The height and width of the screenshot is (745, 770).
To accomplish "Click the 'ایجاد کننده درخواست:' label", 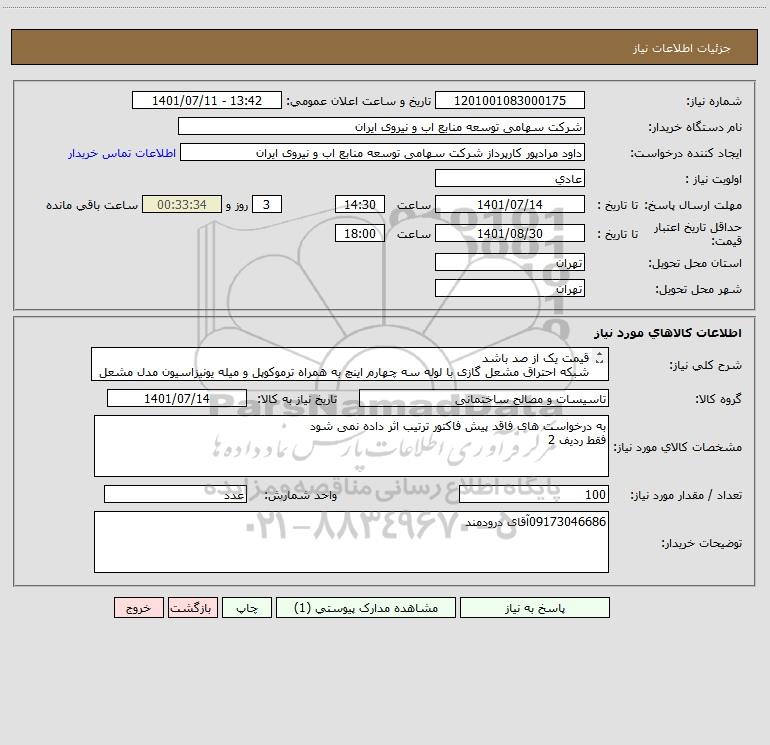I will (x=686, y=153).
